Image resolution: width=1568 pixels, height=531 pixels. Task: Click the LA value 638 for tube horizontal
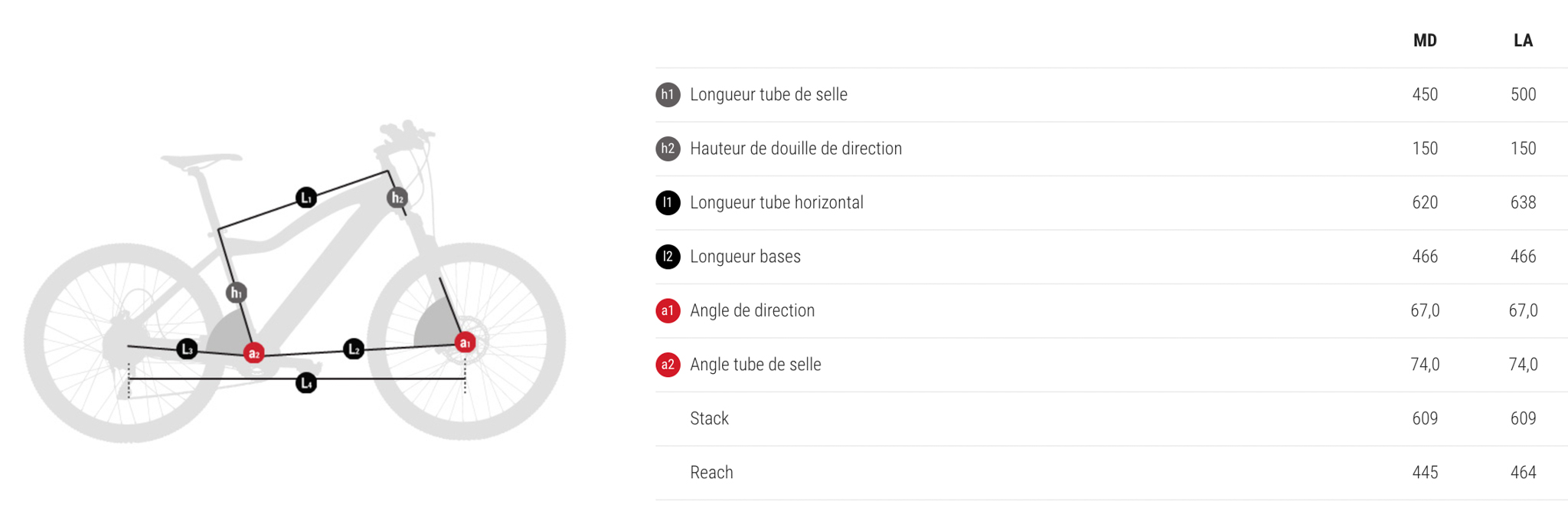1523,202
